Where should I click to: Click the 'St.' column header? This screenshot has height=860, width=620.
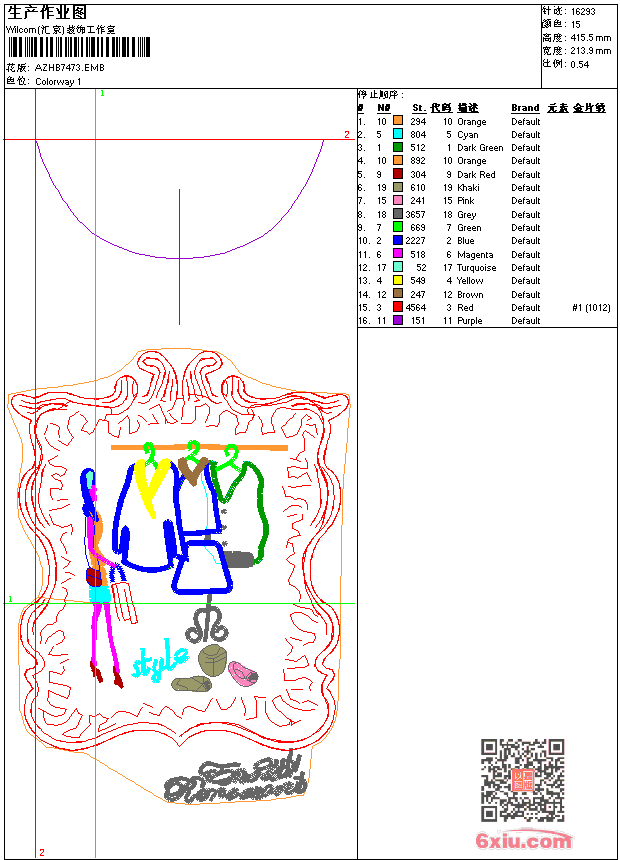[419, 108]
